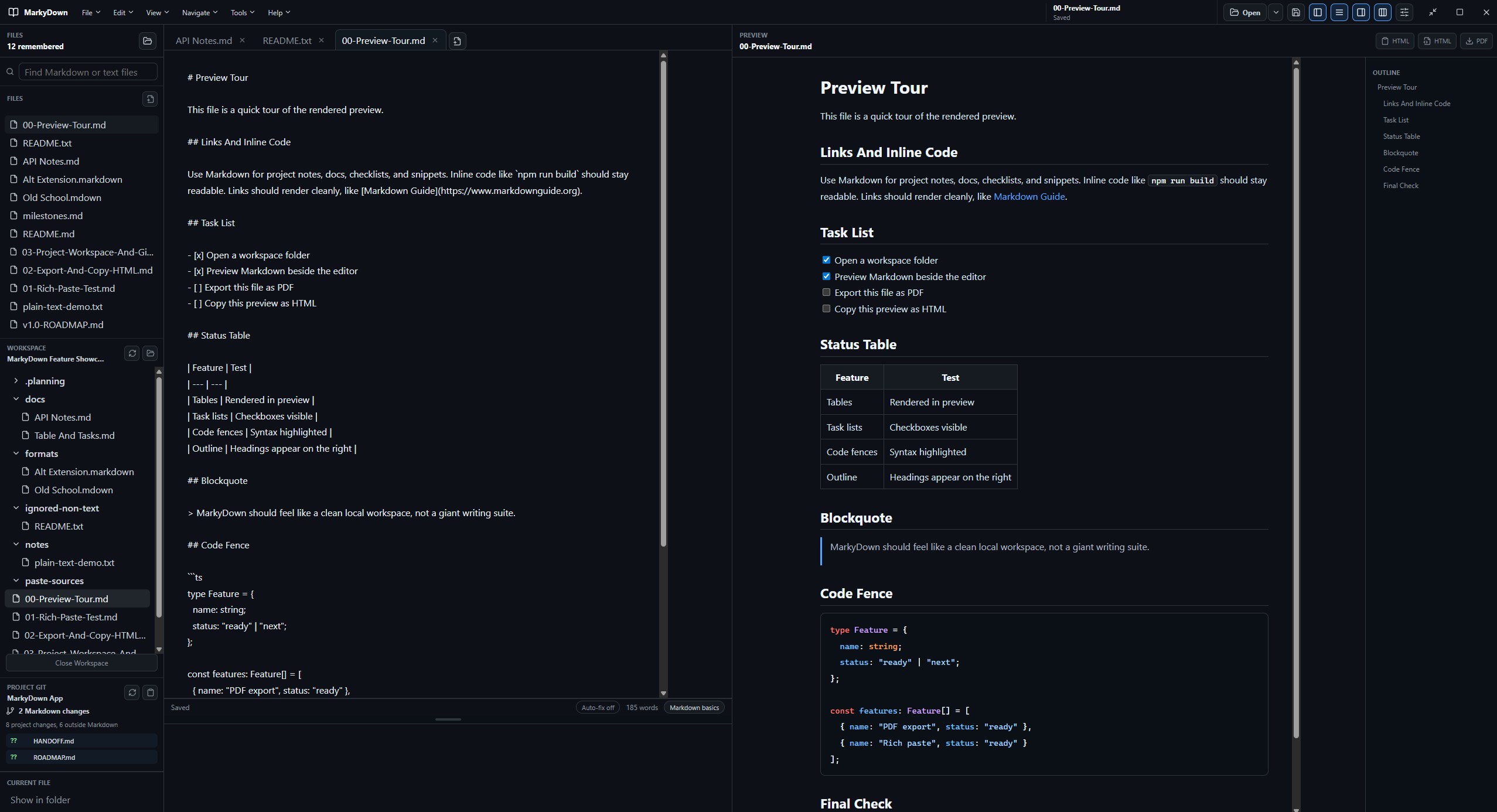Close the README.txt tab
The height and width of the screenshot is (812, 1497).
click(x=321, y=40)
